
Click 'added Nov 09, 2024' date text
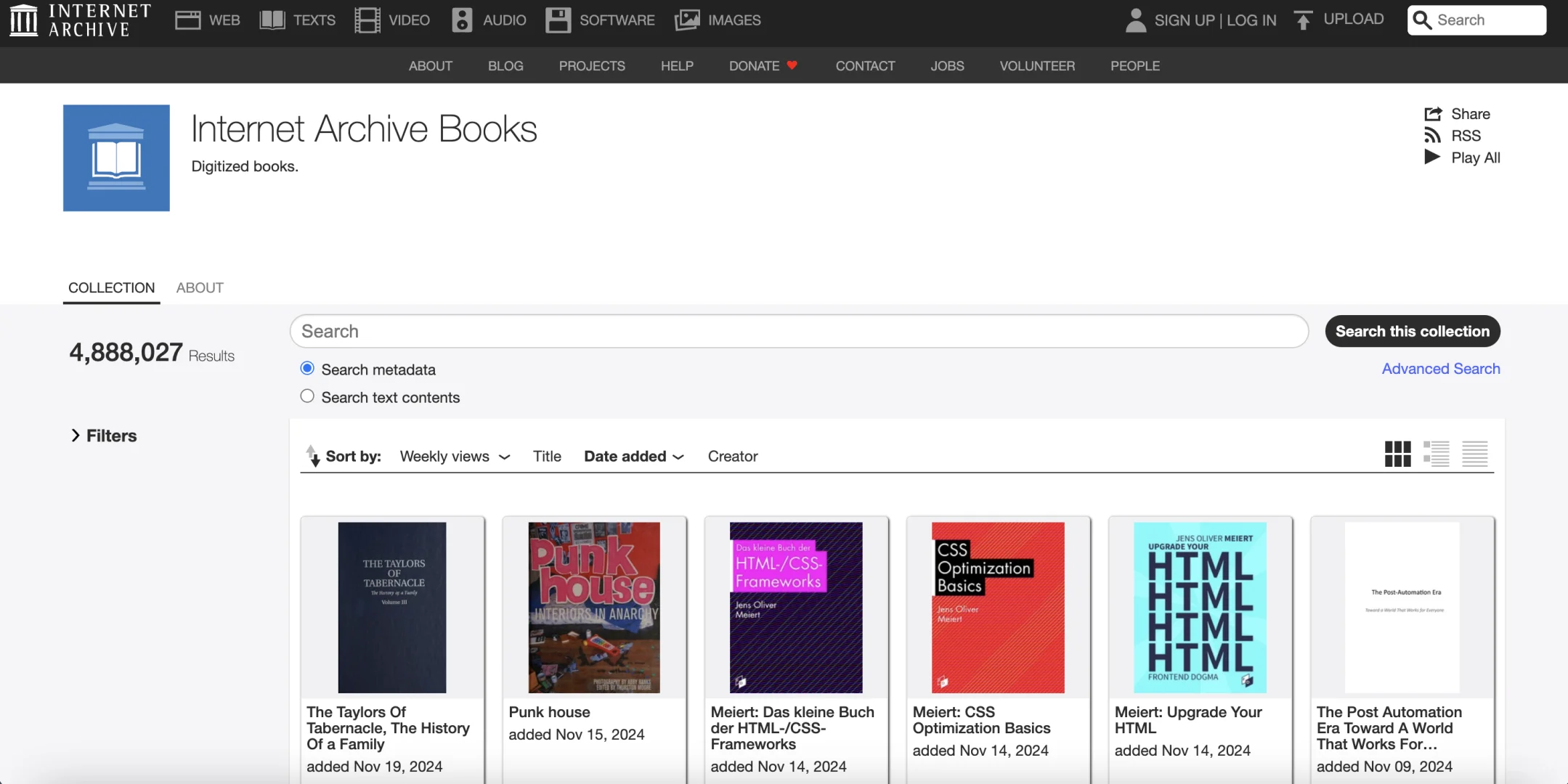point(1384,767)
